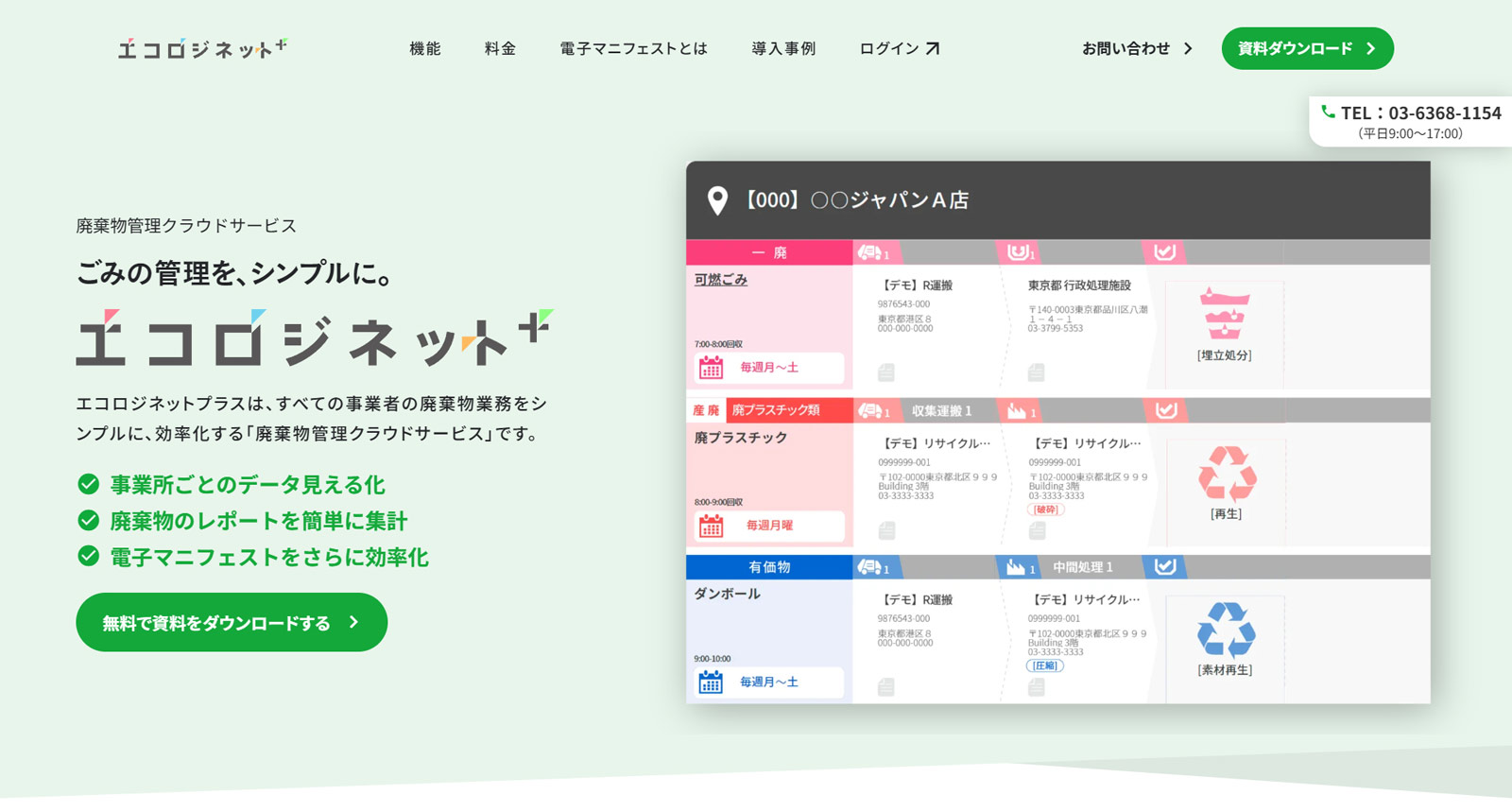Click the red 再生 recycle icon
The width and height of the screenshot is (1512, 812).
coord(1227,473)
